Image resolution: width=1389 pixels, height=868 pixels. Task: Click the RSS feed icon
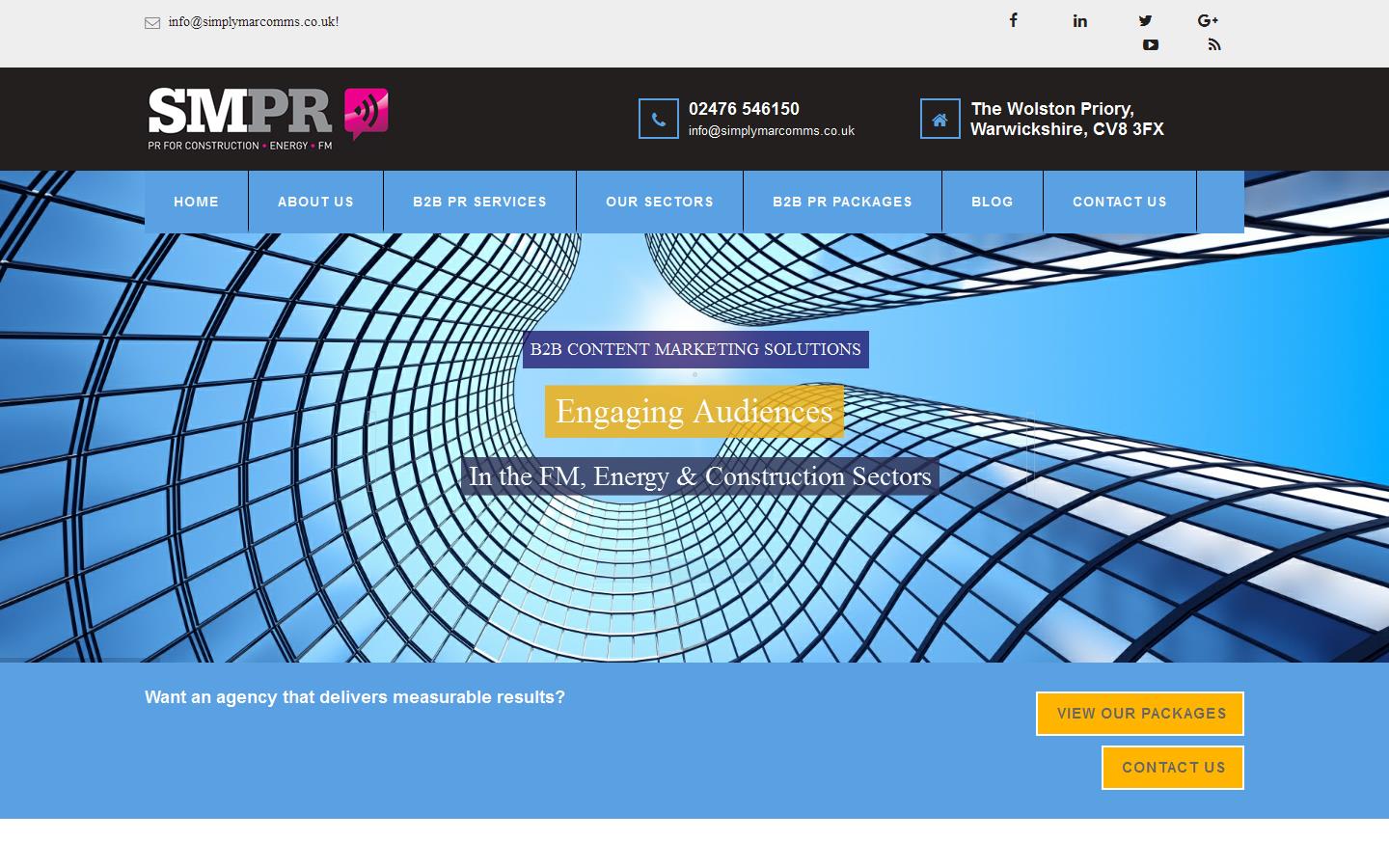(x=1213, y=45)
